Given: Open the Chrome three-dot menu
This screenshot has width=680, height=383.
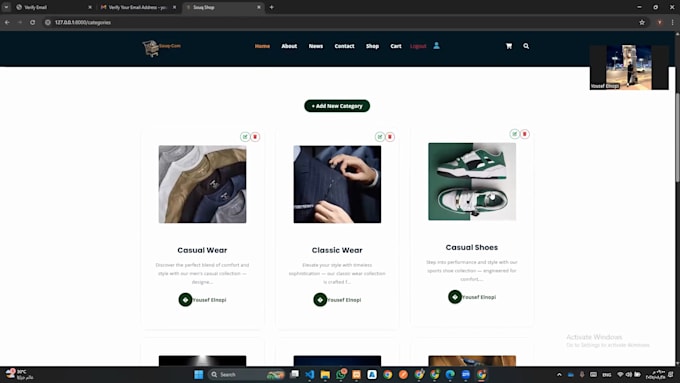Looking at the screenshot, I should [672, 22].
